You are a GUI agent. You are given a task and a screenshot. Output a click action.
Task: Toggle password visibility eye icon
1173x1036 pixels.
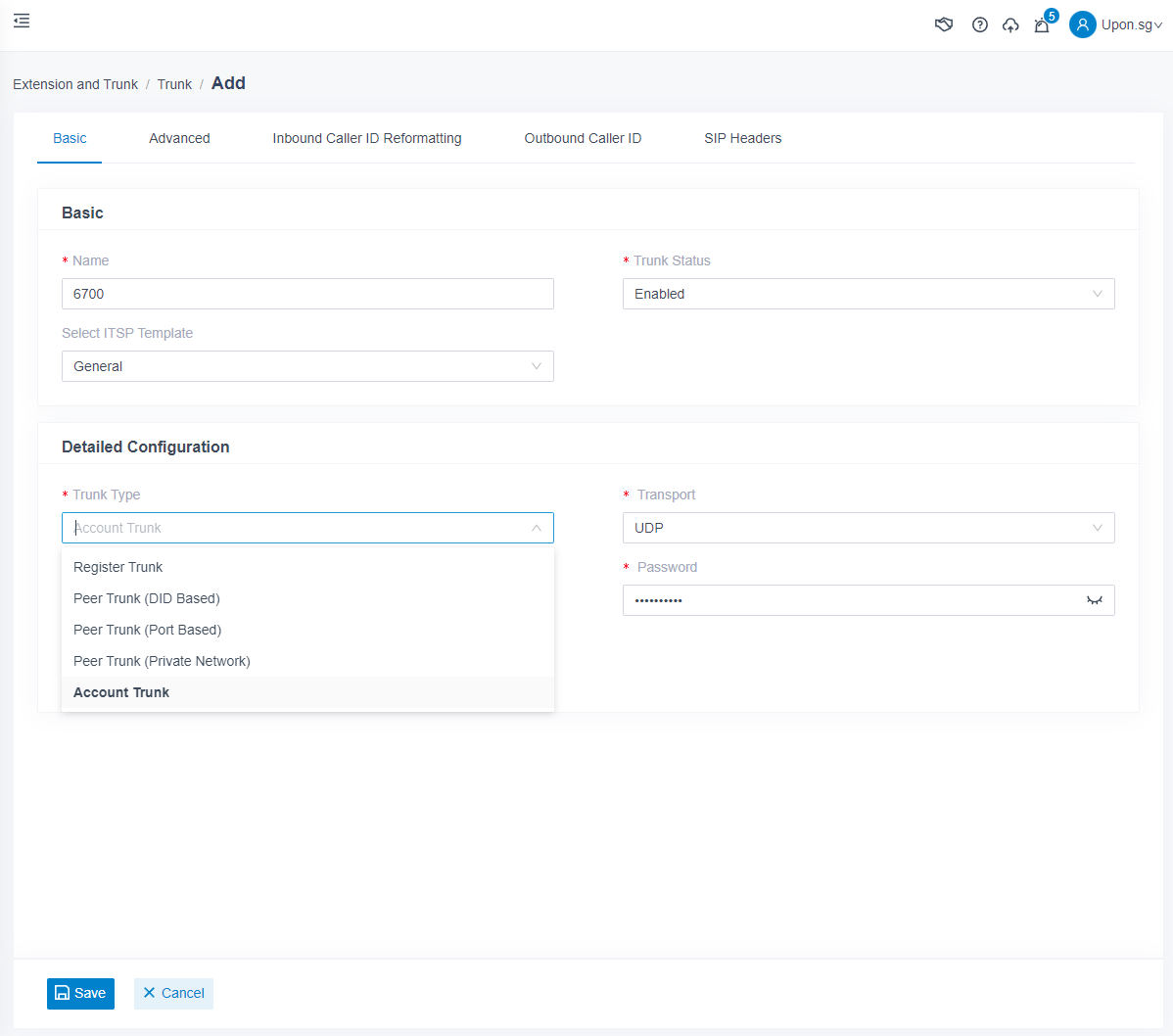[x=1094, y=600]
